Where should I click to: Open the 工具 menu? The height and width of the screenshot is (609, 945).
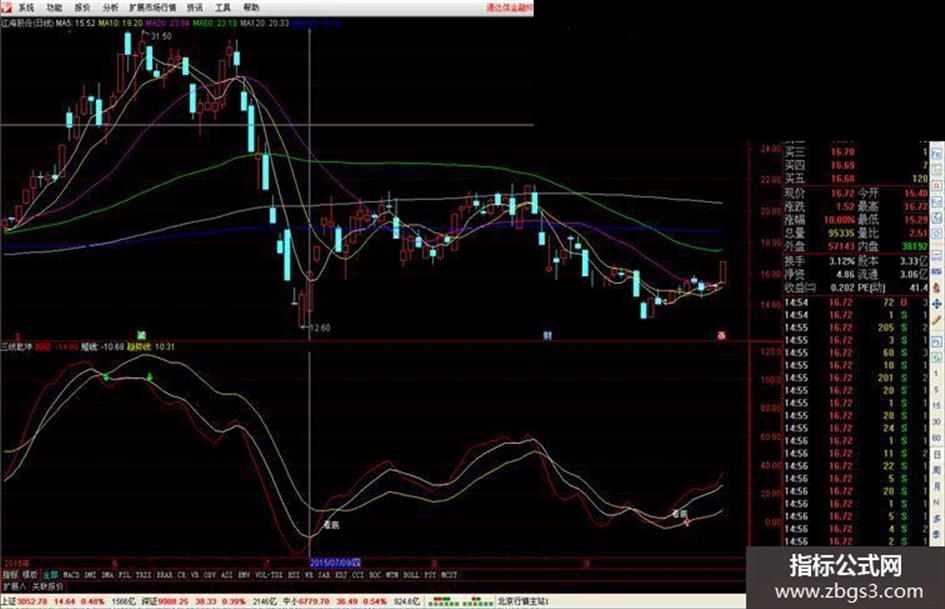(222, 7)
